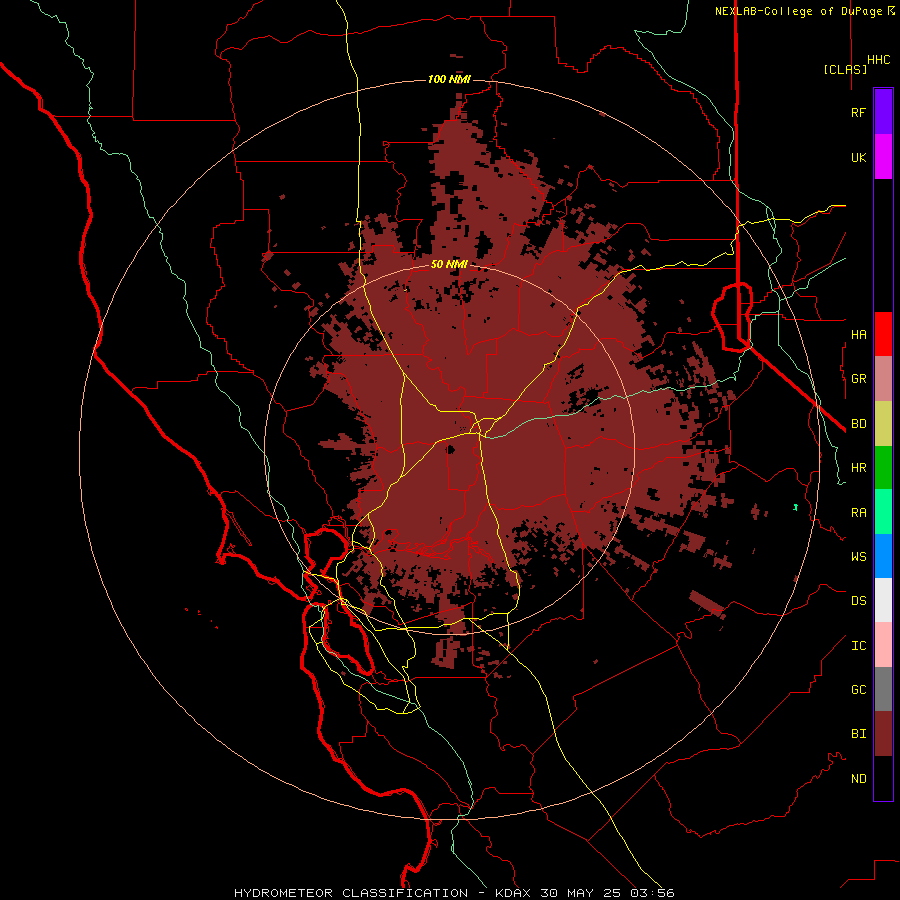The height and width of the screenshot is (900, 900).
Task: Click the DS white legend swatch
Action: point(883,600)
